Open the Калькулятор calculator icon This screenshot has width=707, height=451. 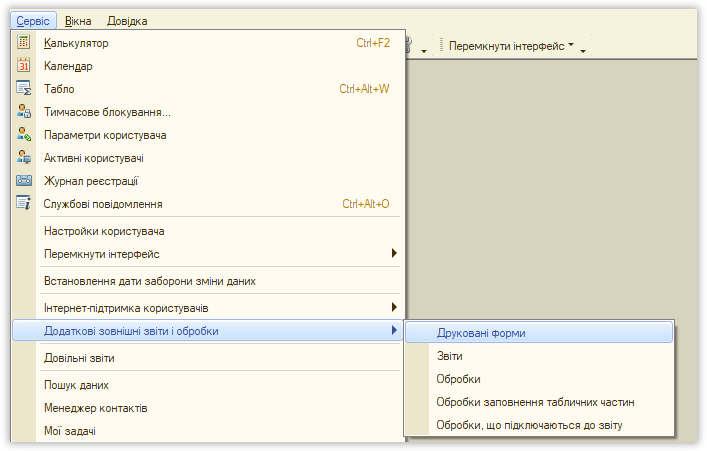[23, 42]
